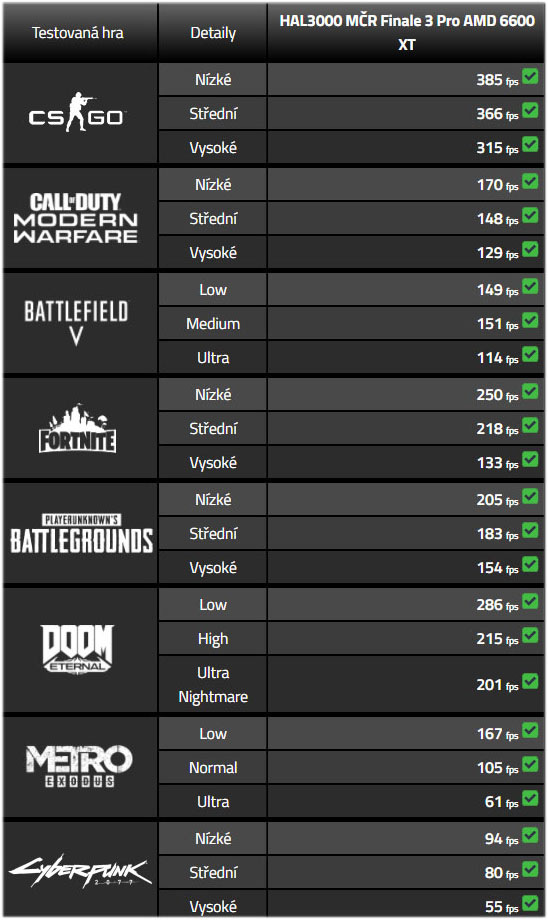Select the Medium detail row for Battlefield V
Viewport: 548px width, 920px height.
pos(213,324)
